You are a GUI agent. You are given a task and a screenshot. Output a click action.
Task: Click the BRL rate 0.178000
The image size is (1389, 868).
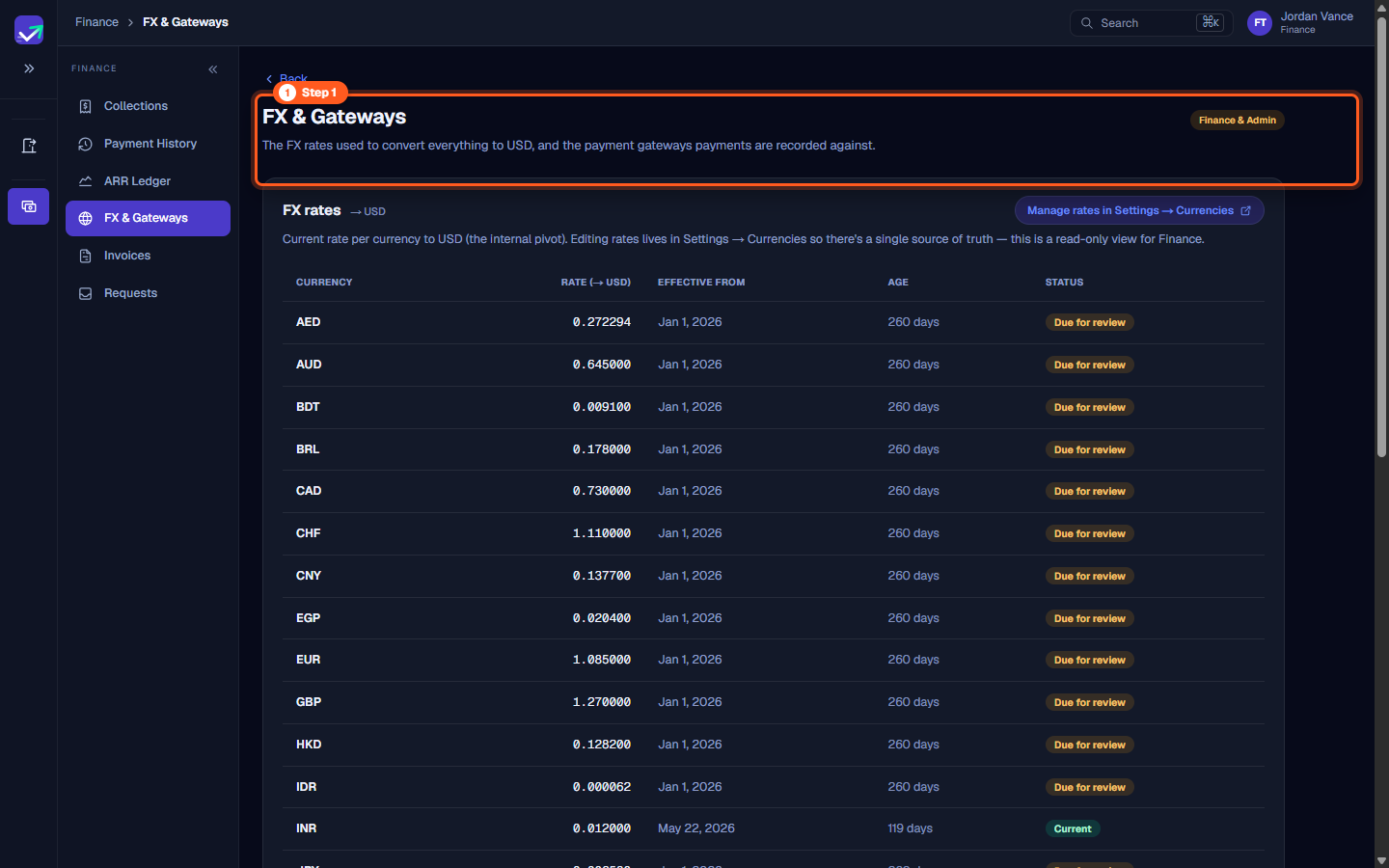pyautogui.click(x=602, y=449)
